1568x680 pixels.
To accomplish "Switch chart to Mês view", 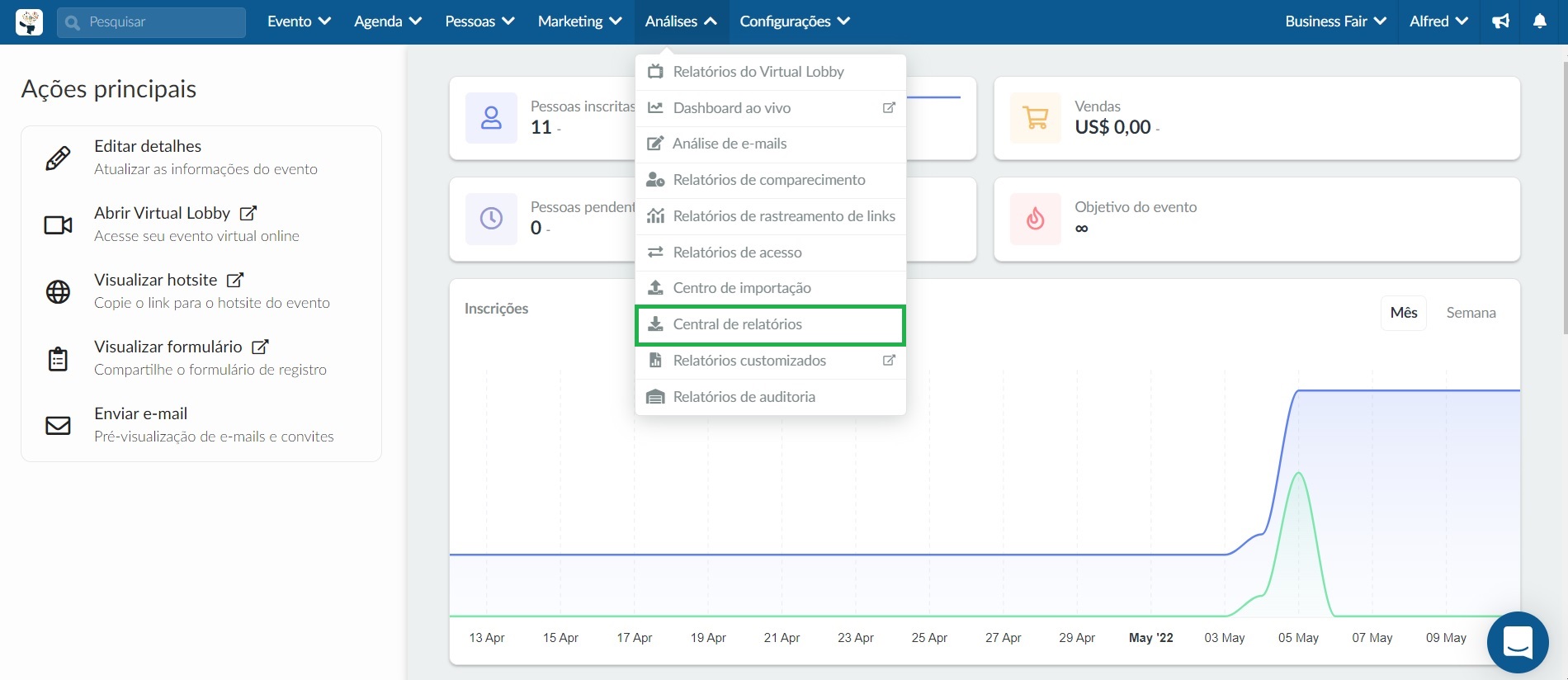I will [x=1404, y=313].
